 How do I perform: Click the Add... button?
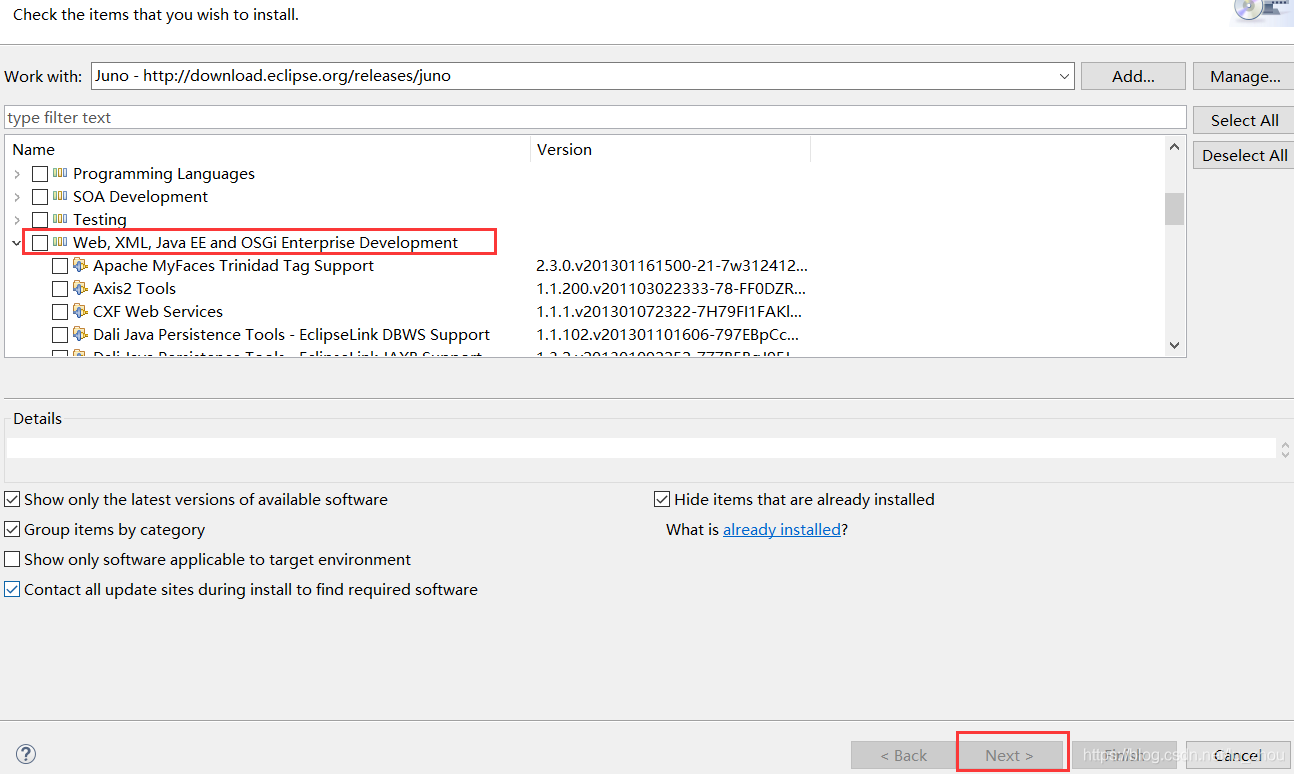click(1134, 76)
